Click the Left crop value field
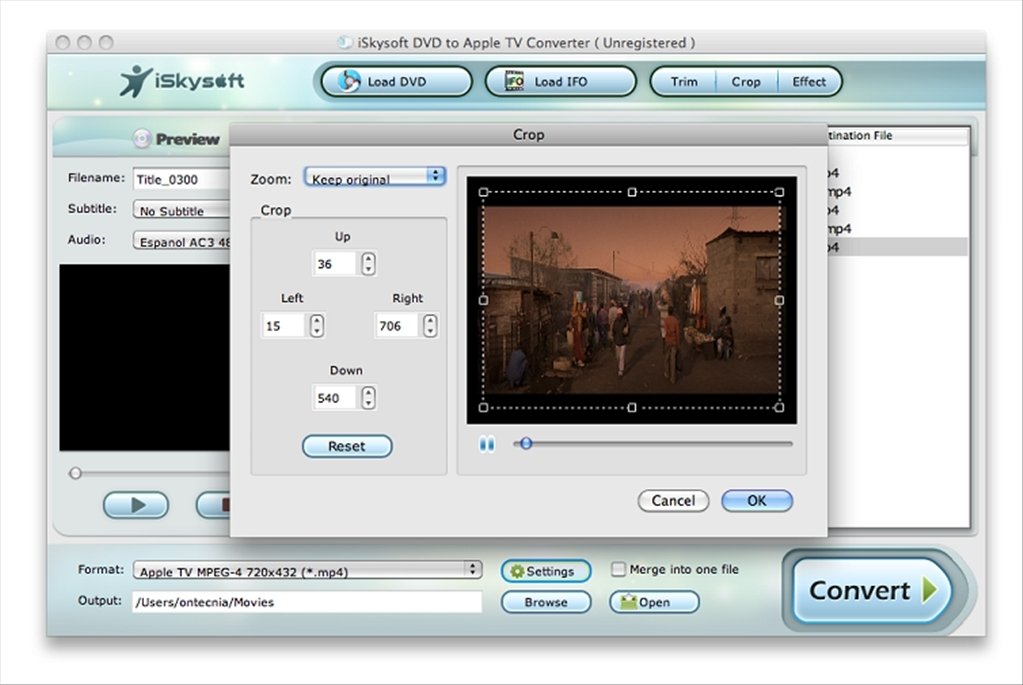Image resolution: width=1023 pixels, height=685 pixels. [284, 326]
